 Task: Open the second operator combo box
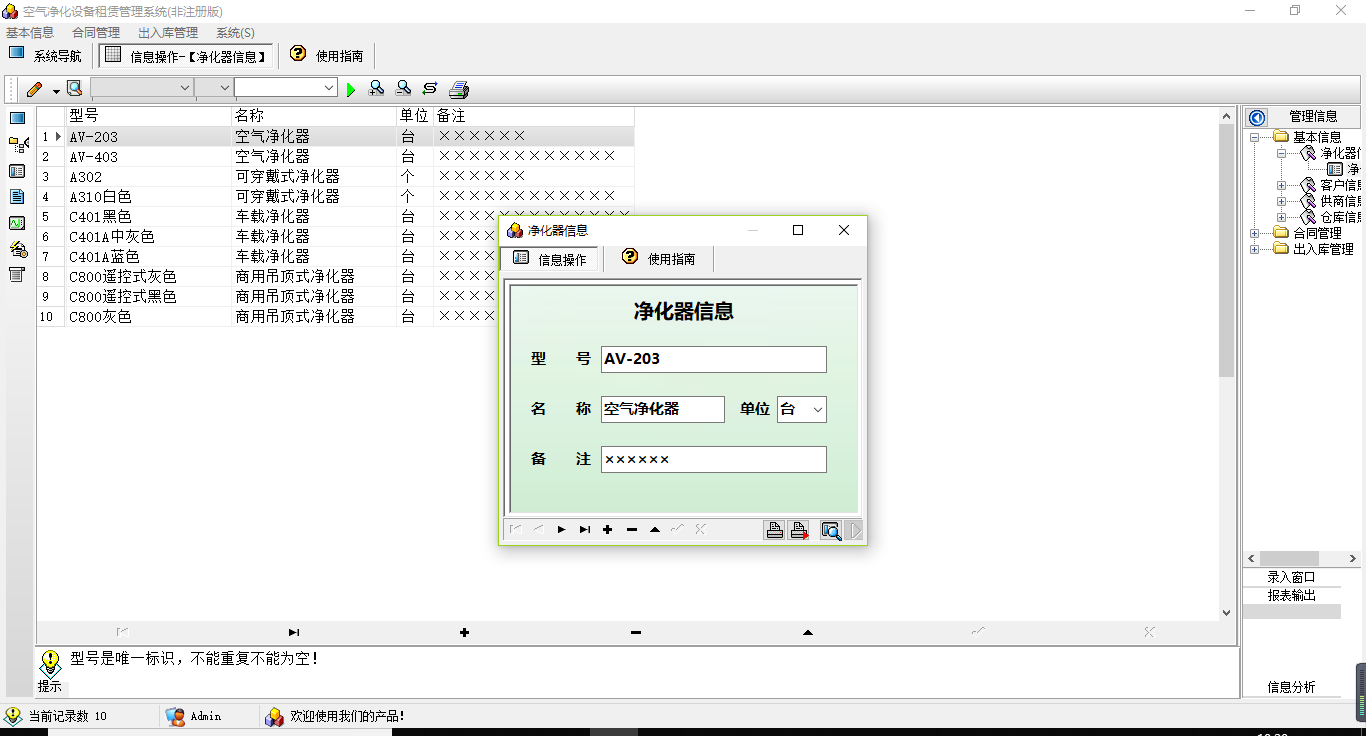pos(214,88)
